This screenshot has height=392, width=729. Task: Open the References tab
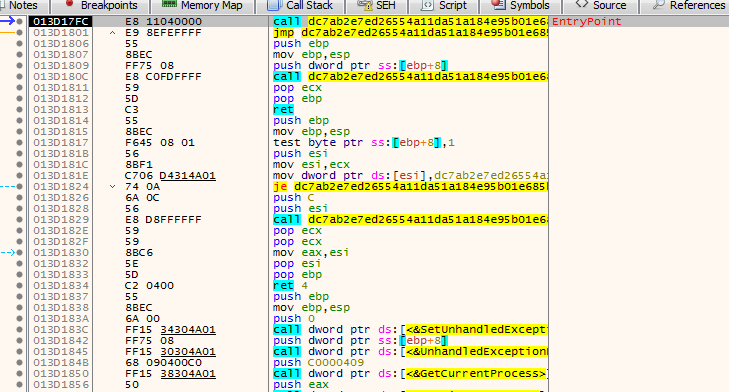(x=685, y=6)
